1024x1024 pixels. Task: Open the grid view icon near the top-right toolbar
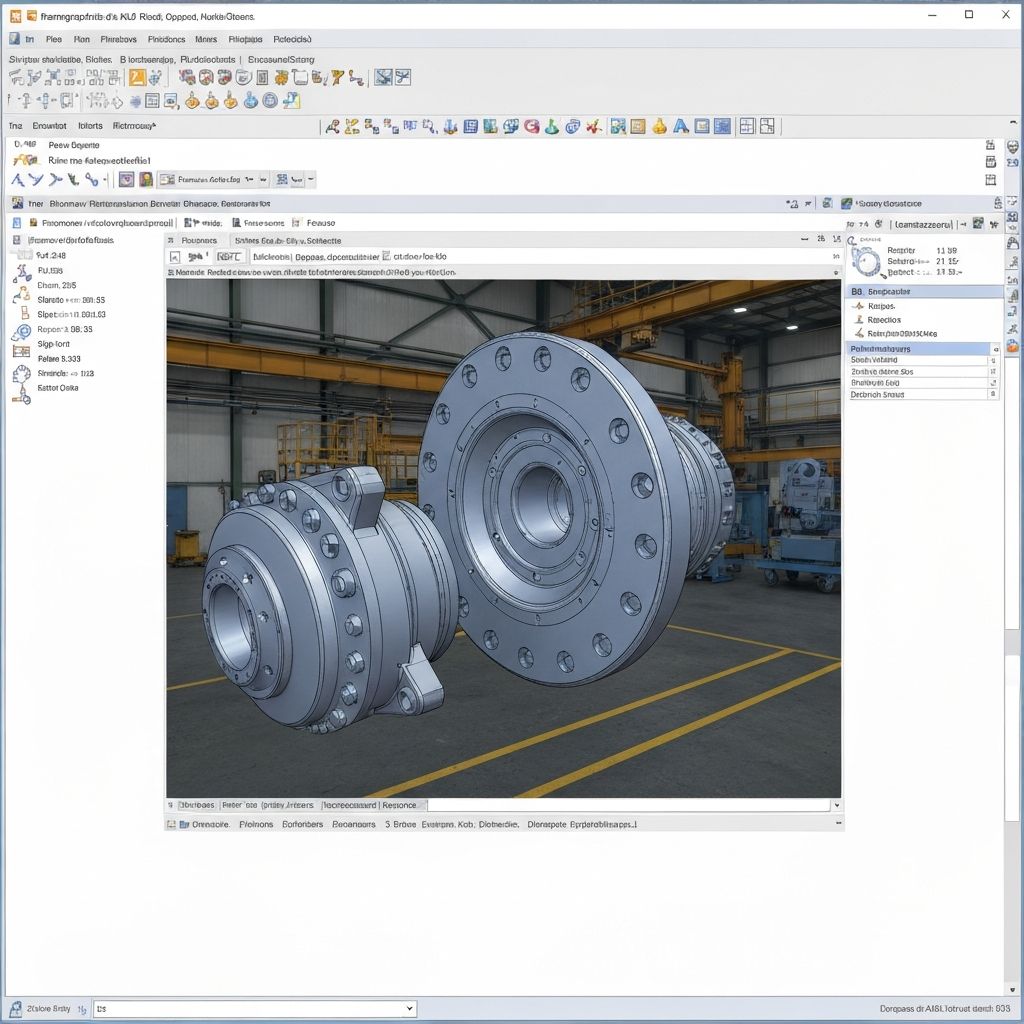[x=748, y=127]
